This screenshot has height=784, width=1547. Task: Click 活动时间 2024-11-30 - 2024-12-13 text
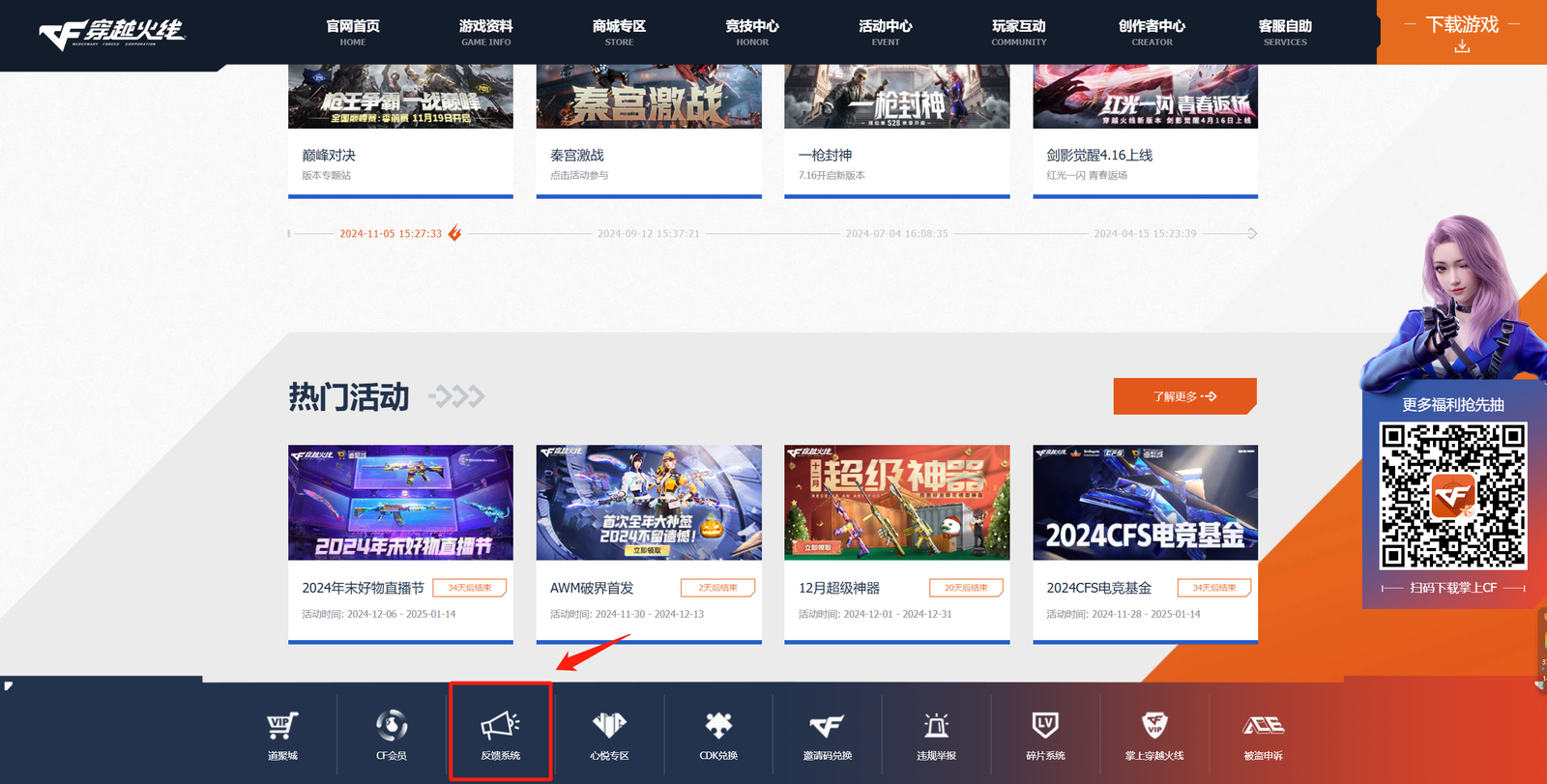click(627, 614)
